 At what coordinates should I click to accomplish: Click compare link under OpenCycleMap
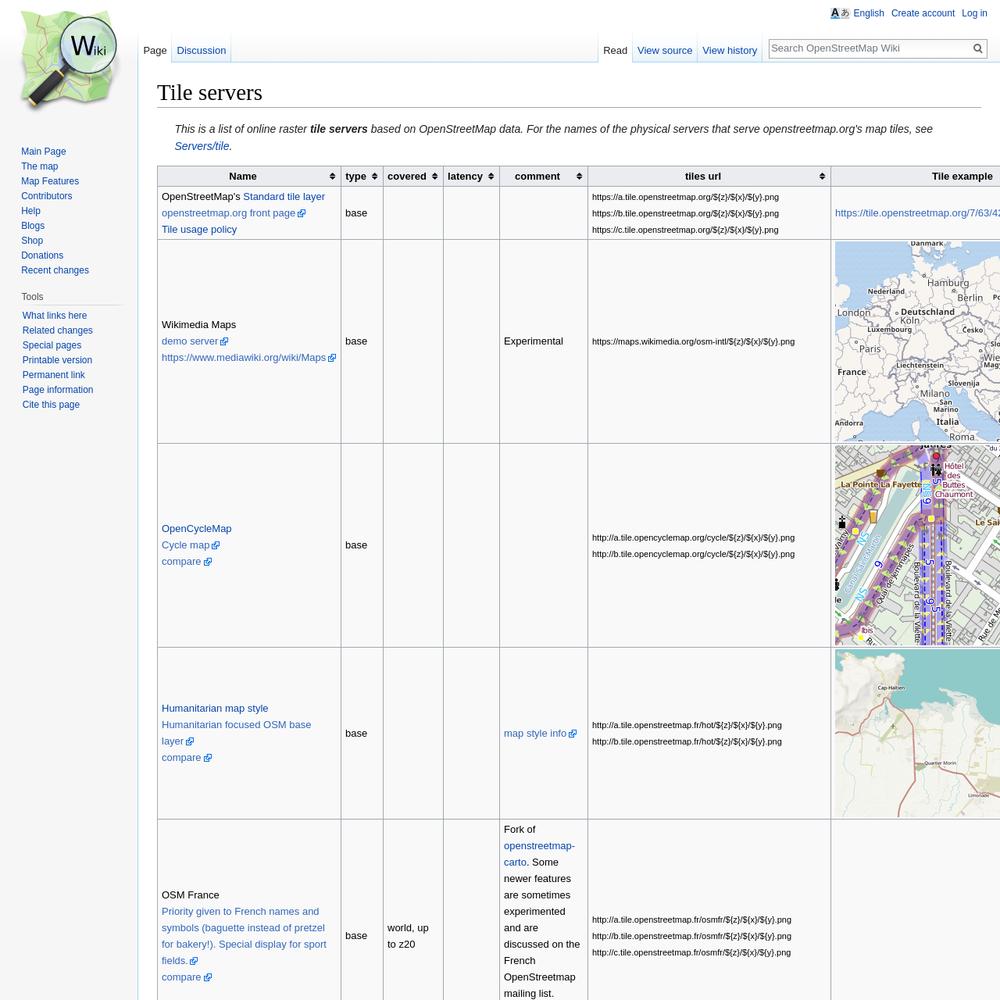point(186,562)
